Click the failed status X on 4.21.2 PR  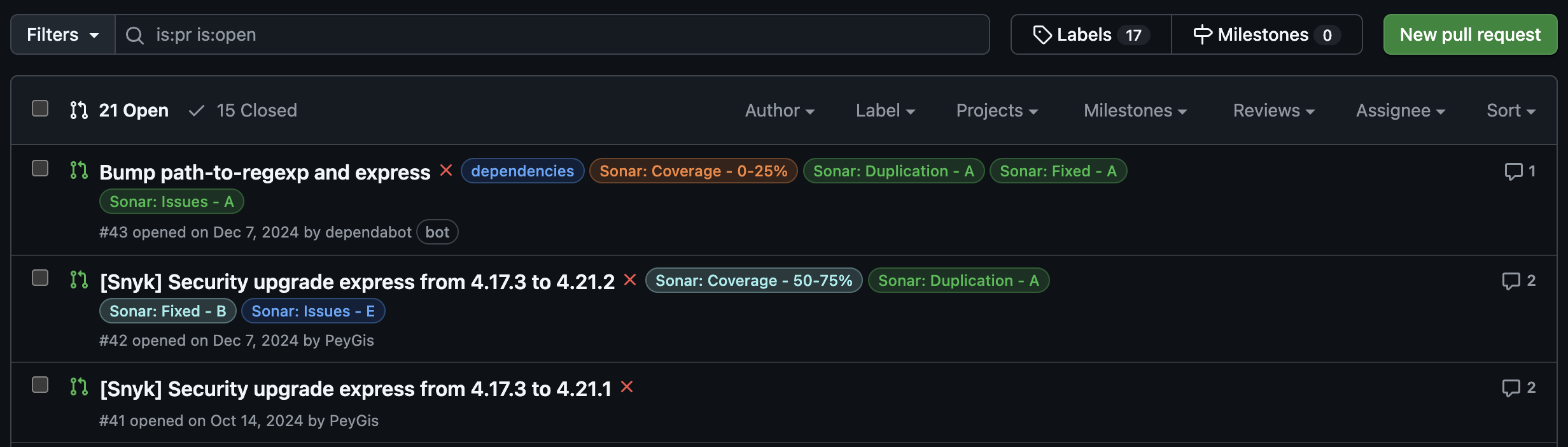(x=630, y=280)
